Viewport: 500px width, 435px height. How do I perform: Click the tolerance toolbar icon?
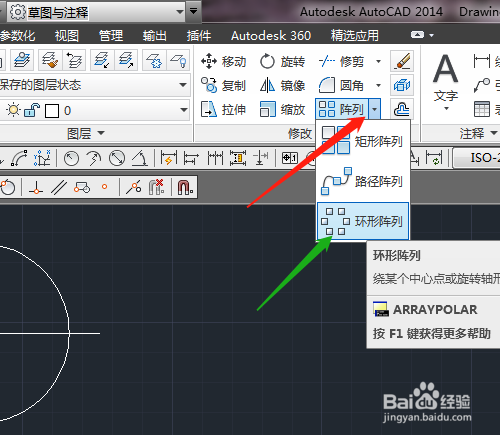pos(290,158)
